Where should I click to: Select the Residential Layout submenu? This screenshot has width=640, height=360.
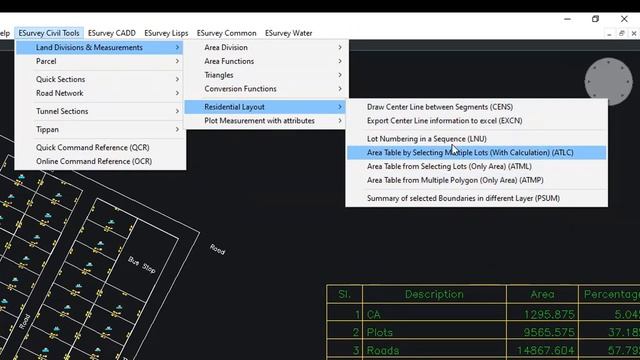pyautogui.click(x=265, y=107)
